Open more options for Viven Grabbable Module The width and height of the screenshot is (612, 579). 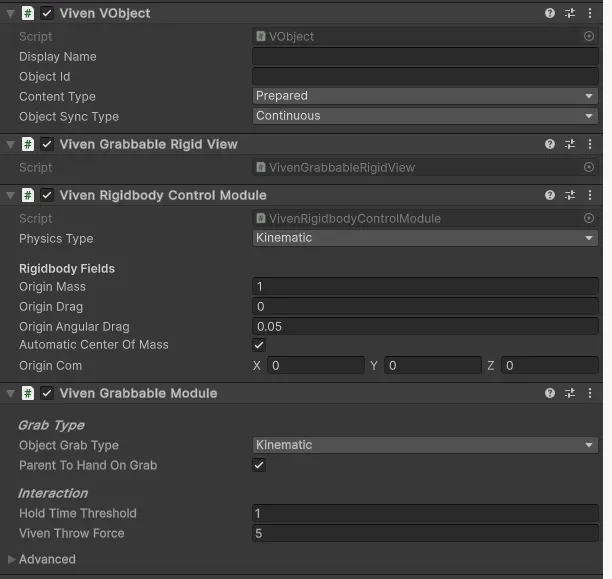coord(589,393)
